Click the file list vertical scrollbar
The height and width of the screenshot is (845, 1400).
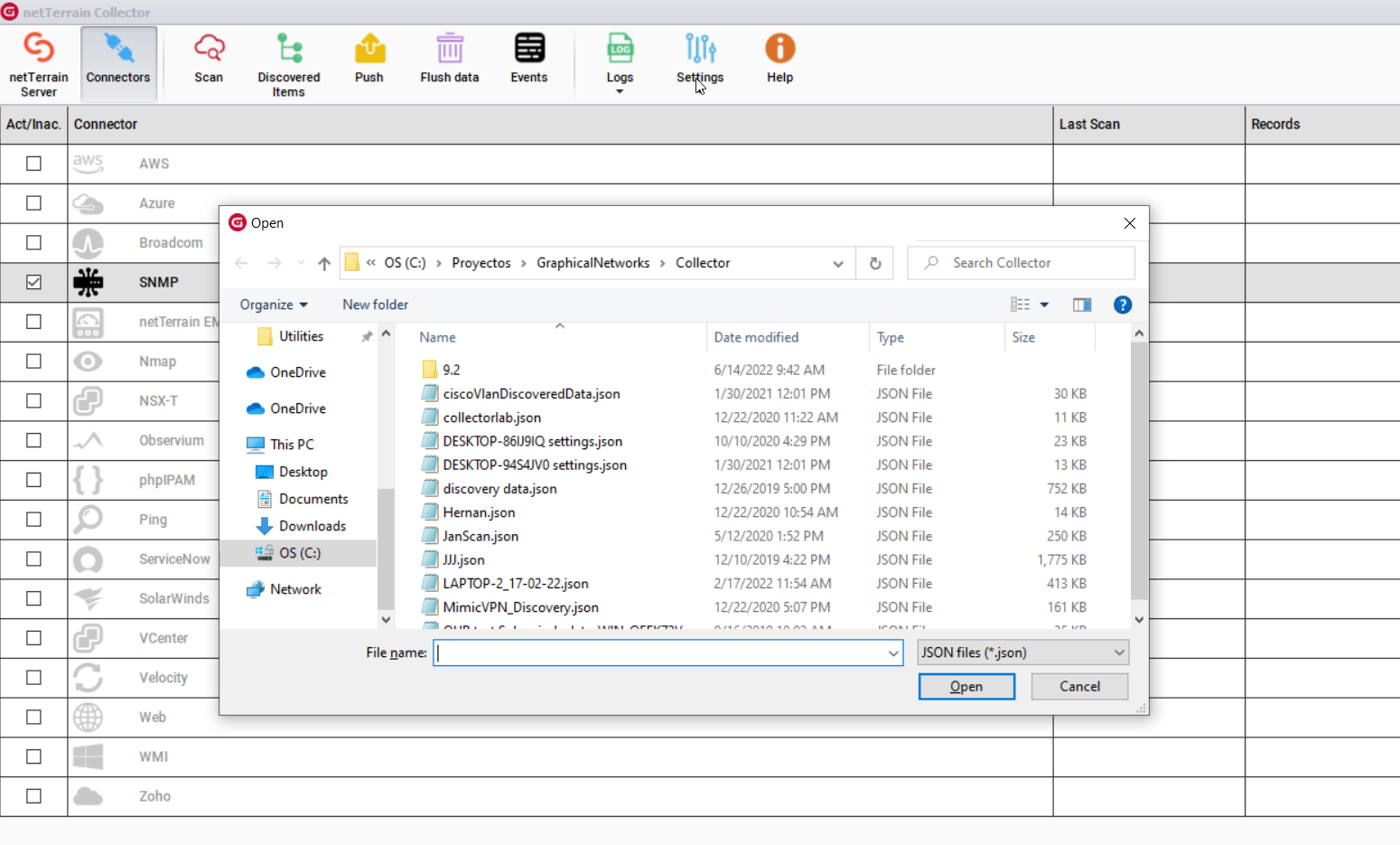tap(1139, 470)
